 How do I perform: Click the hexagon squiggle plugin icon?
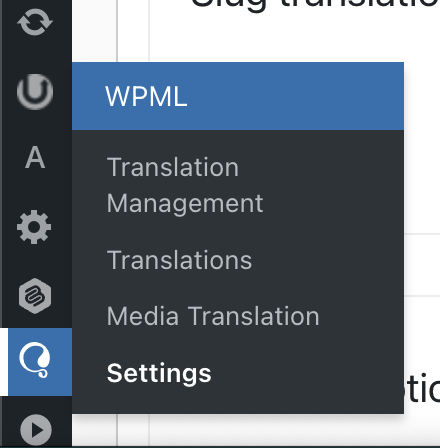tap(35, 296)
